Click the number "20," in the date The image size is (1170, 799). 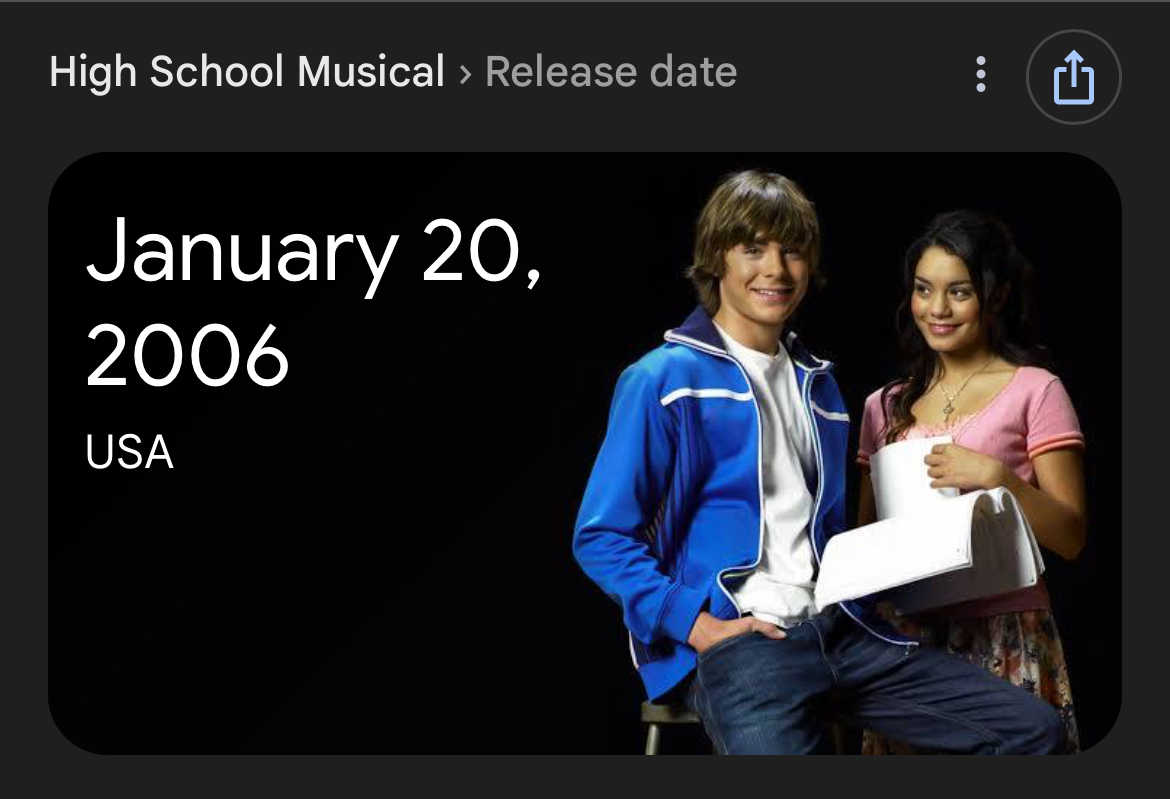pos(482,254)
